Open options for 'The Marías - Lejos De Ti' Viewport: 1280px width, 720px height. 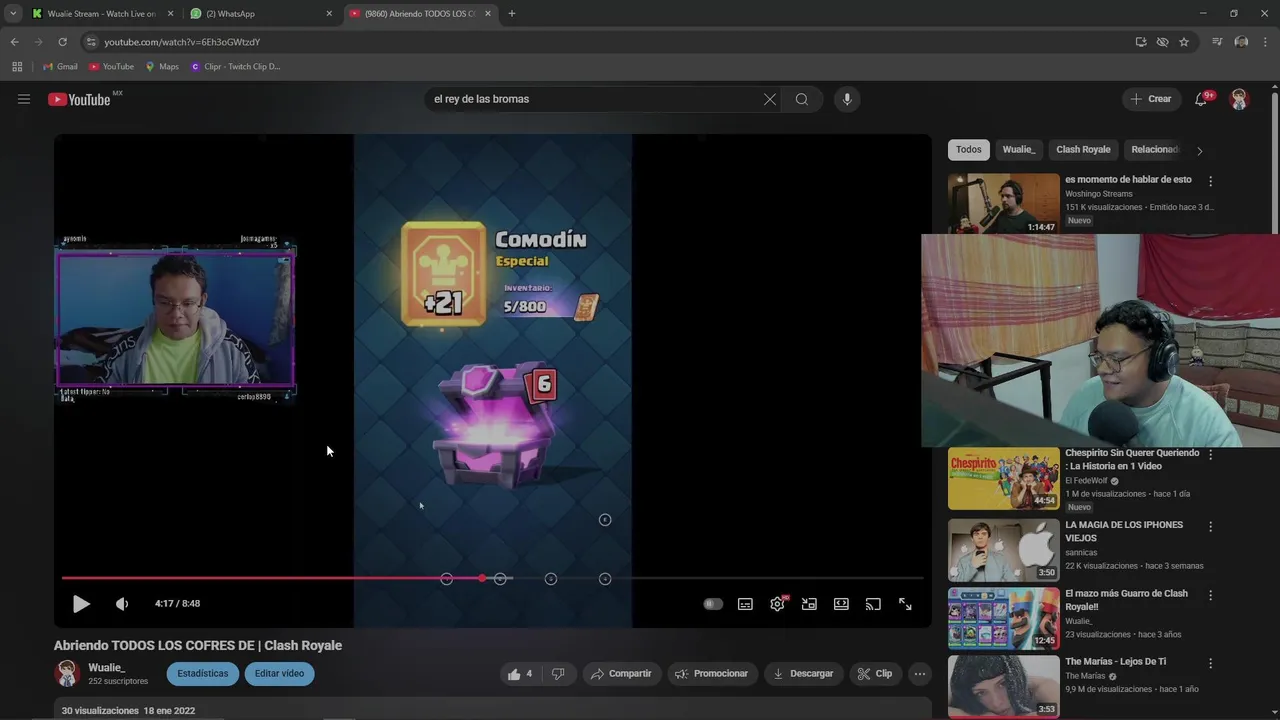[x=1210, y=663]
